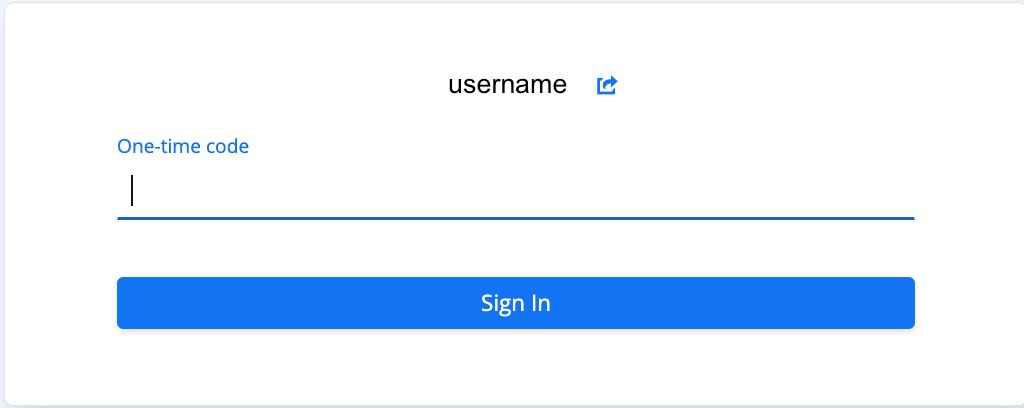Place cursor in the one-time code box
Viewport: 1024px width, 408px height.
(515, 191)
